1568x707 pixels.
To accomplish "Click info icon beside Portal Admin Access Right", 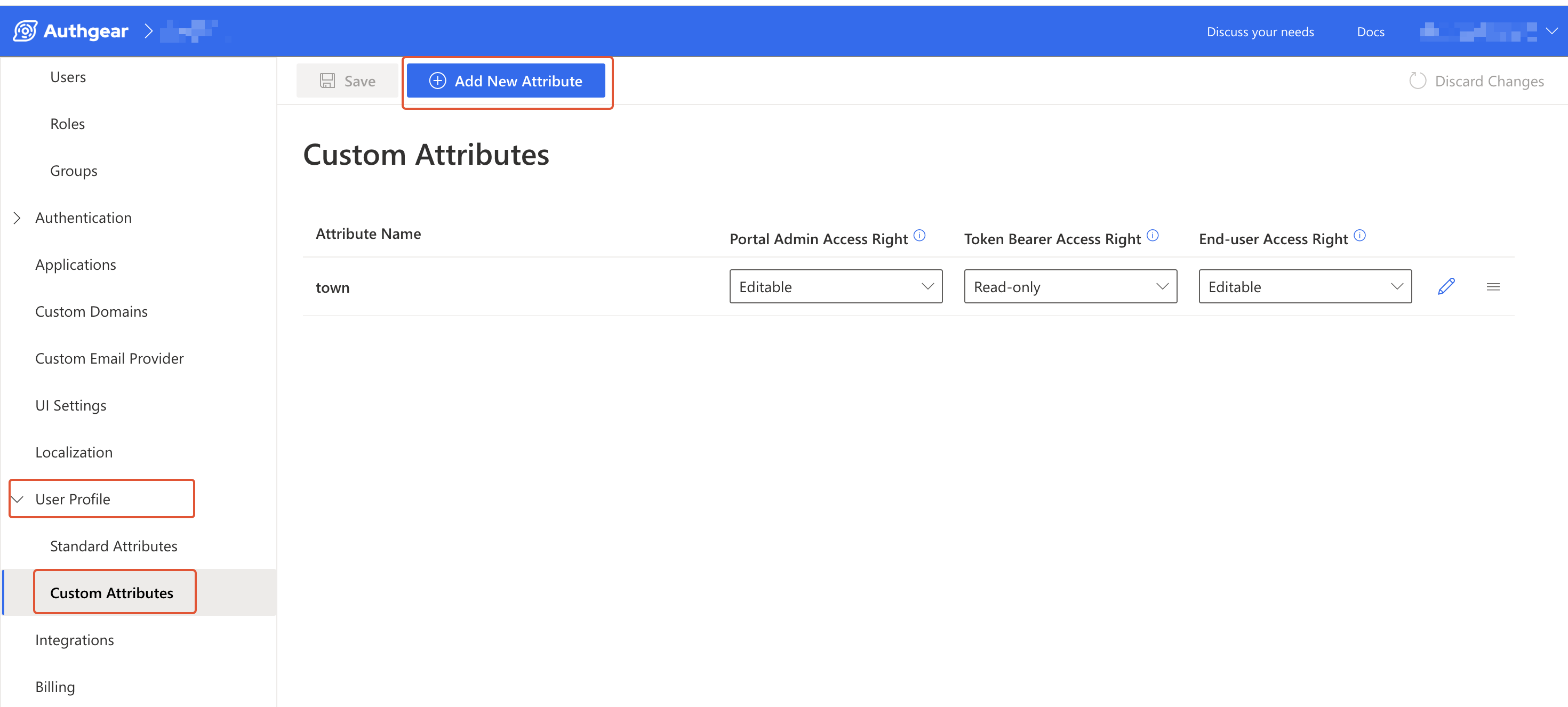I will (920, 236).
